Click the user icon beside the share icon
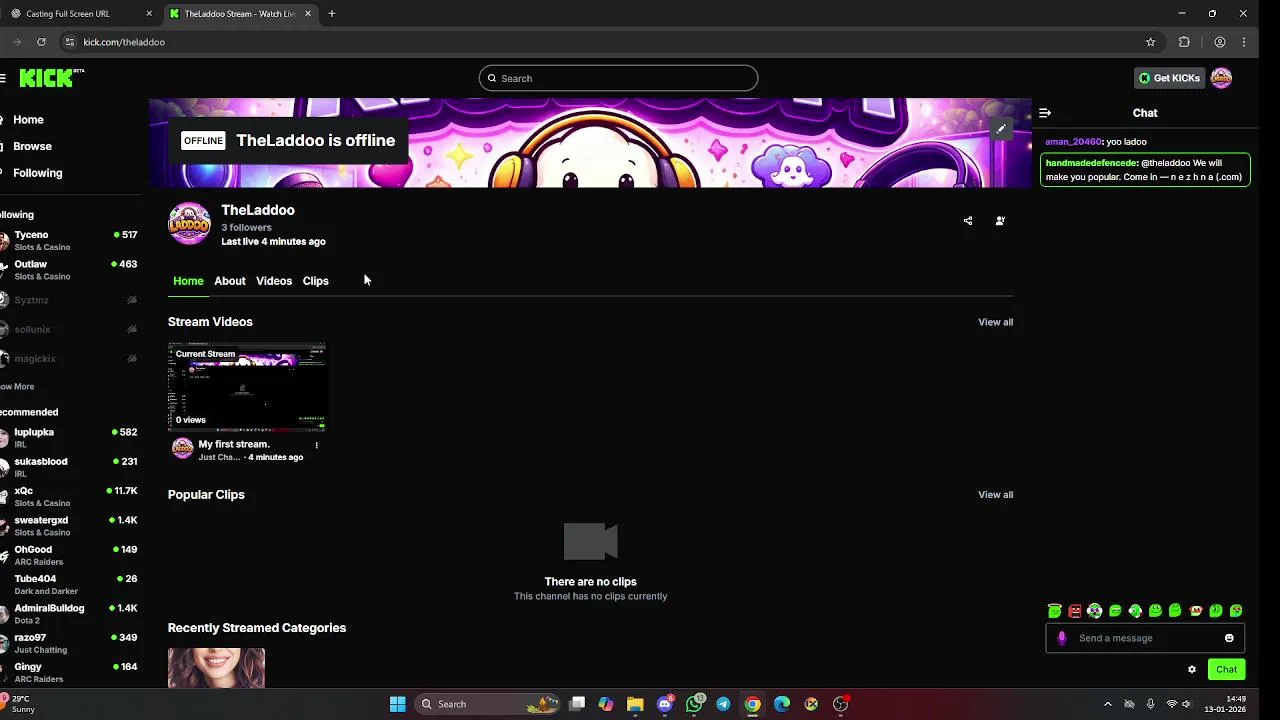Image resolution: width=1280 pixels, height=720 pixels. (1000, 221)
